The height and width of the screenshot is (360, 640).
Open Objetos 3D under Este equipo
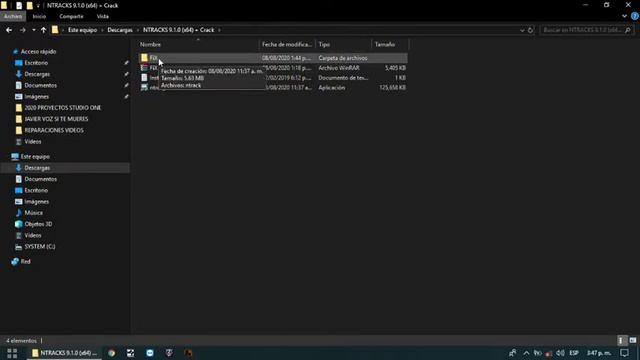pyautogui.click(x=38, y=224)
